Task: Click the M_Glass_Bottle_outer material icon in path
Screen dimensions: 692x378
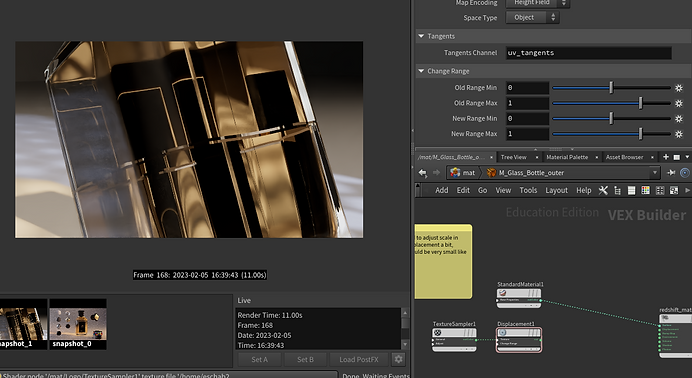Action: tap(491, 173)
